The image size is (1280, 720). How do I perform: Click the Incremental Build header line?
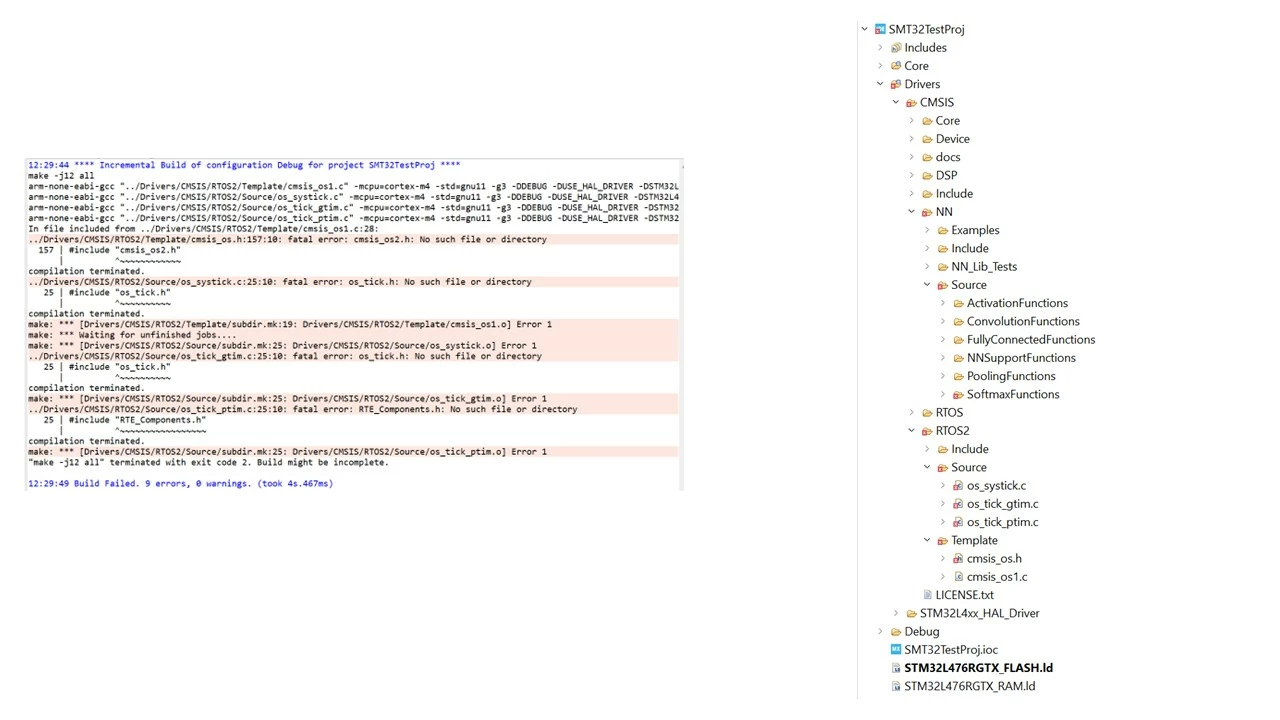tap(244, 165)
